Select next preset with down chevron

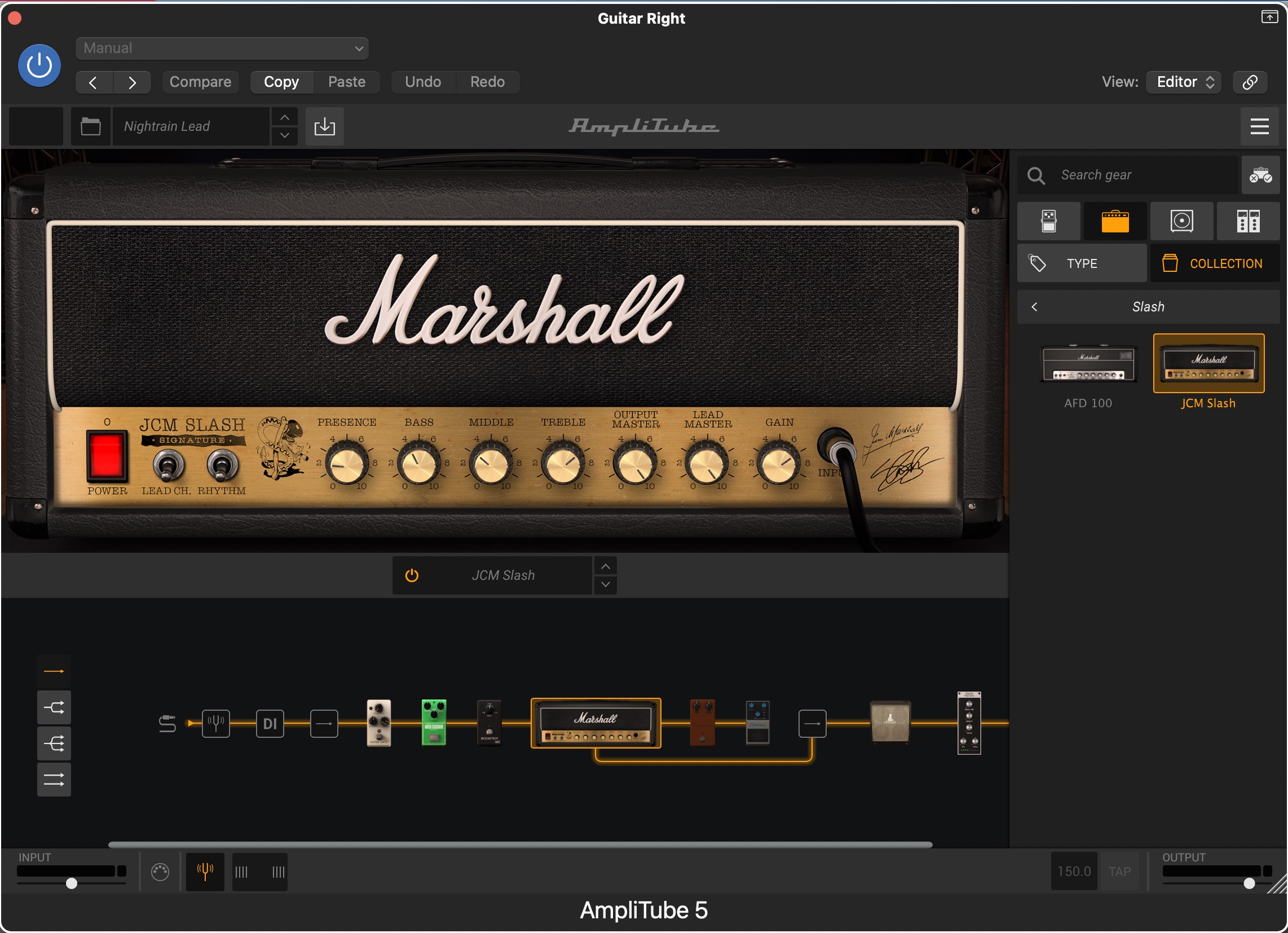285,135
